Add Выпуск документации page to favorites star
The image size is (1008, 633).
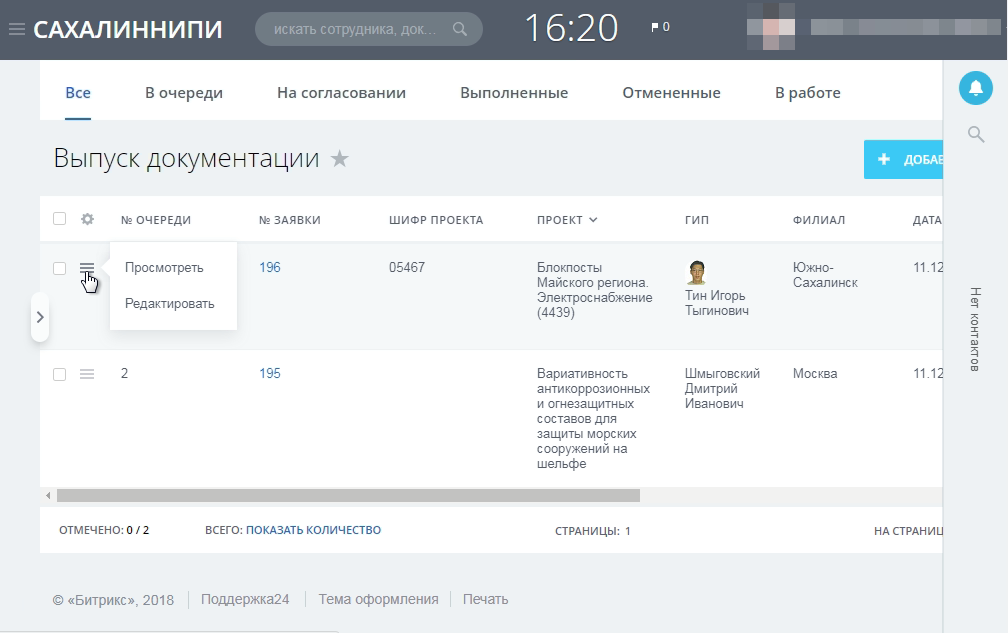click(x=340, y=159)
